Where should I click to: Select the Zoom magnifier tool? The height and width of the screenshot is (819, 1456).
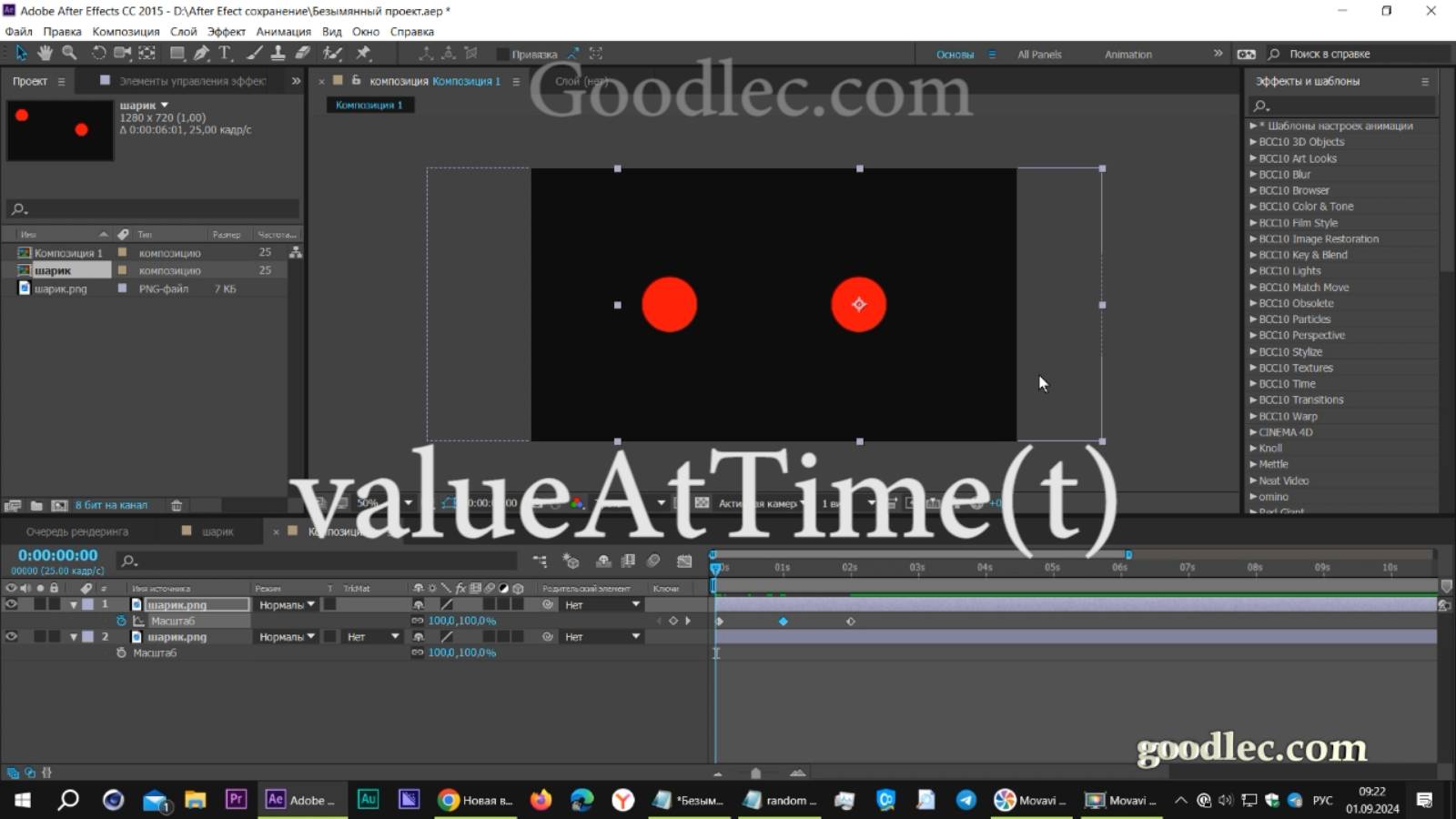click(69, 54)
